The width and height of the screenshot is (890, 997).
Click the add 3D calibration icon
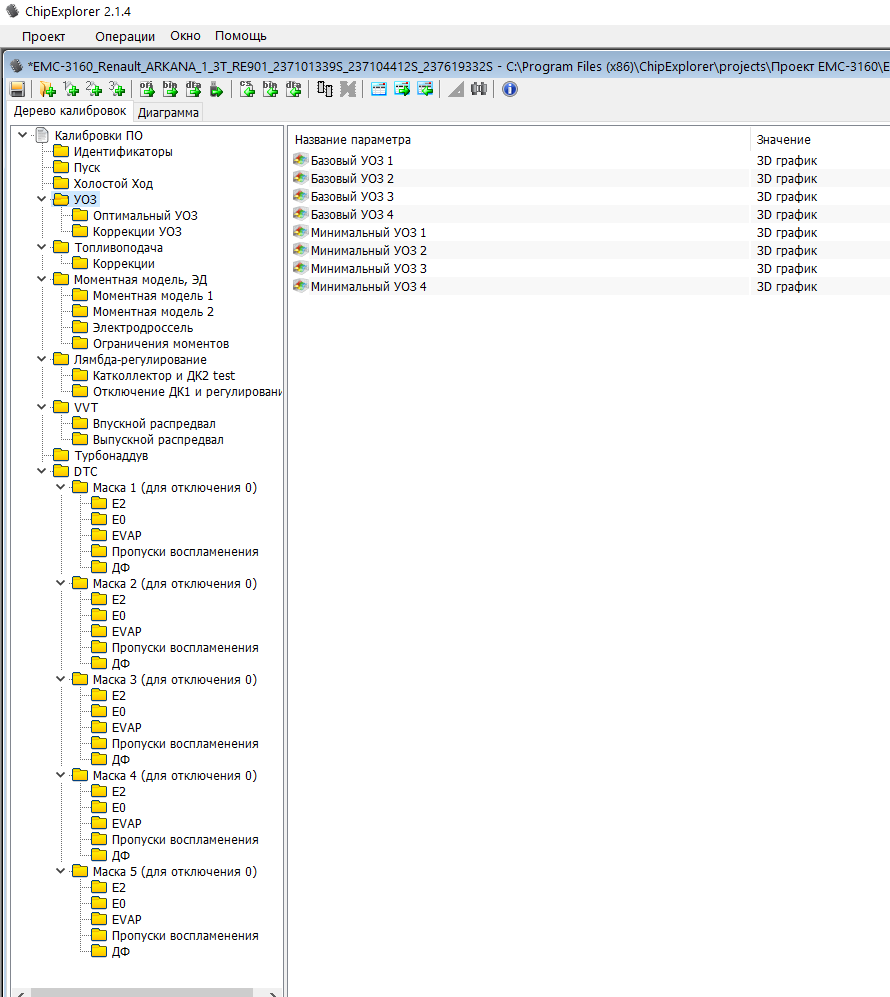[118, 89]
